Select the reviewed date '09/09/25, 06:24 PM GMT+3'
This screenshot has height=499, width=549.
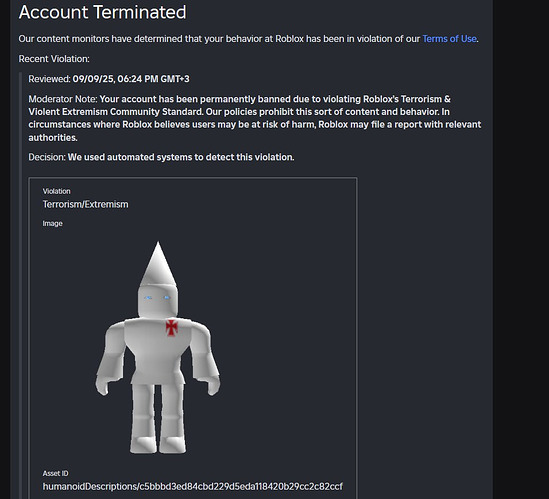131,79
